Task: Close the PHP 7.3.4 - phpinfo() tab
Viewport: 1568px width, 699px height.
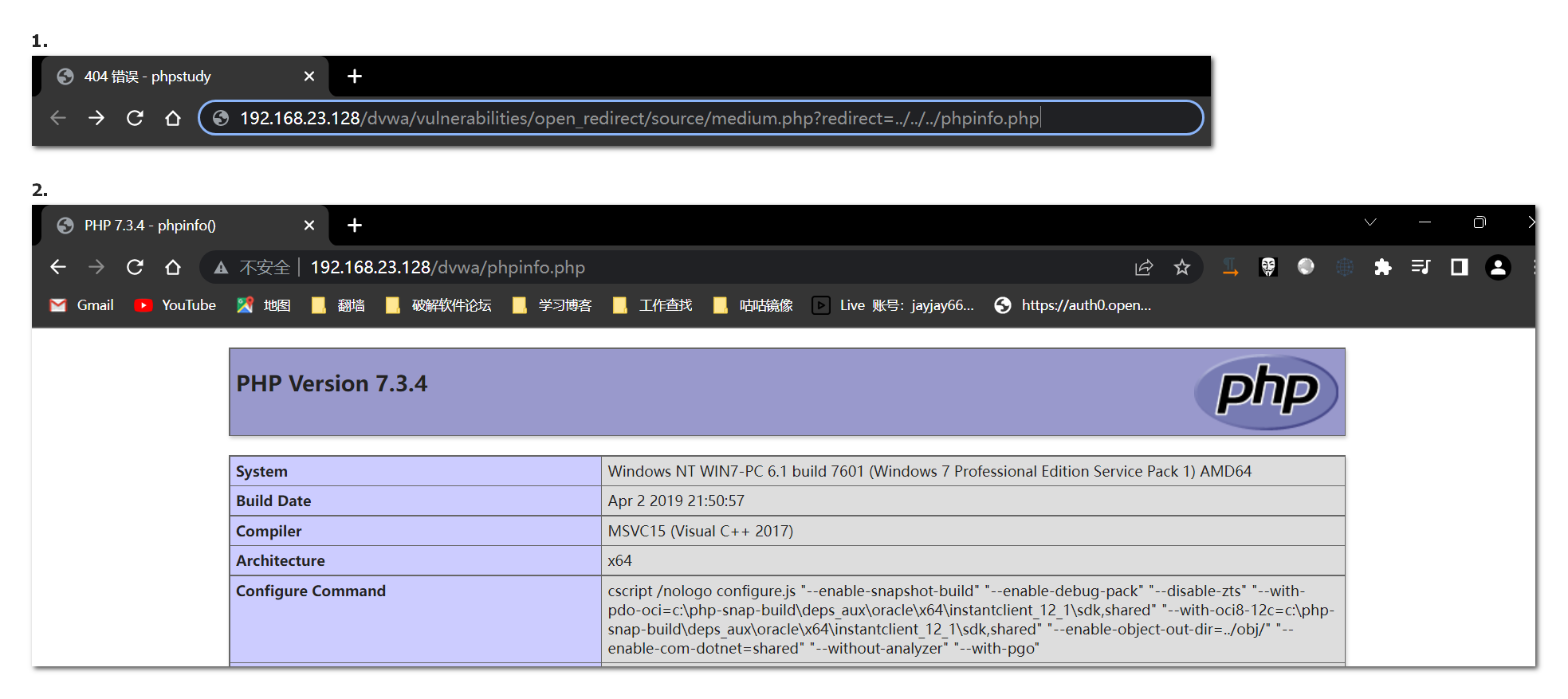Action: 309,226
